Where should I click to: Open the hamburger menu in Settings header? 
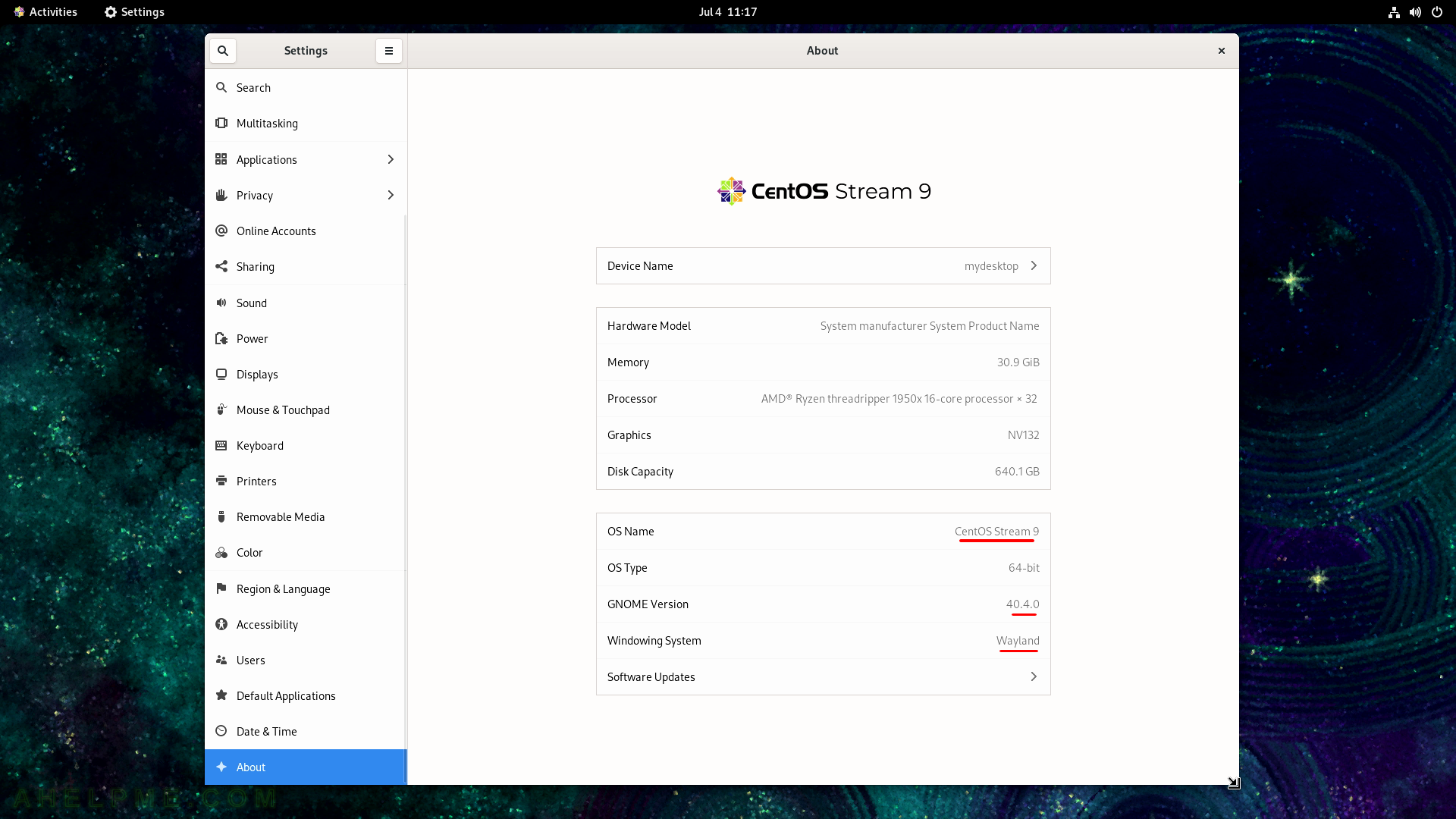pos(389,51)
